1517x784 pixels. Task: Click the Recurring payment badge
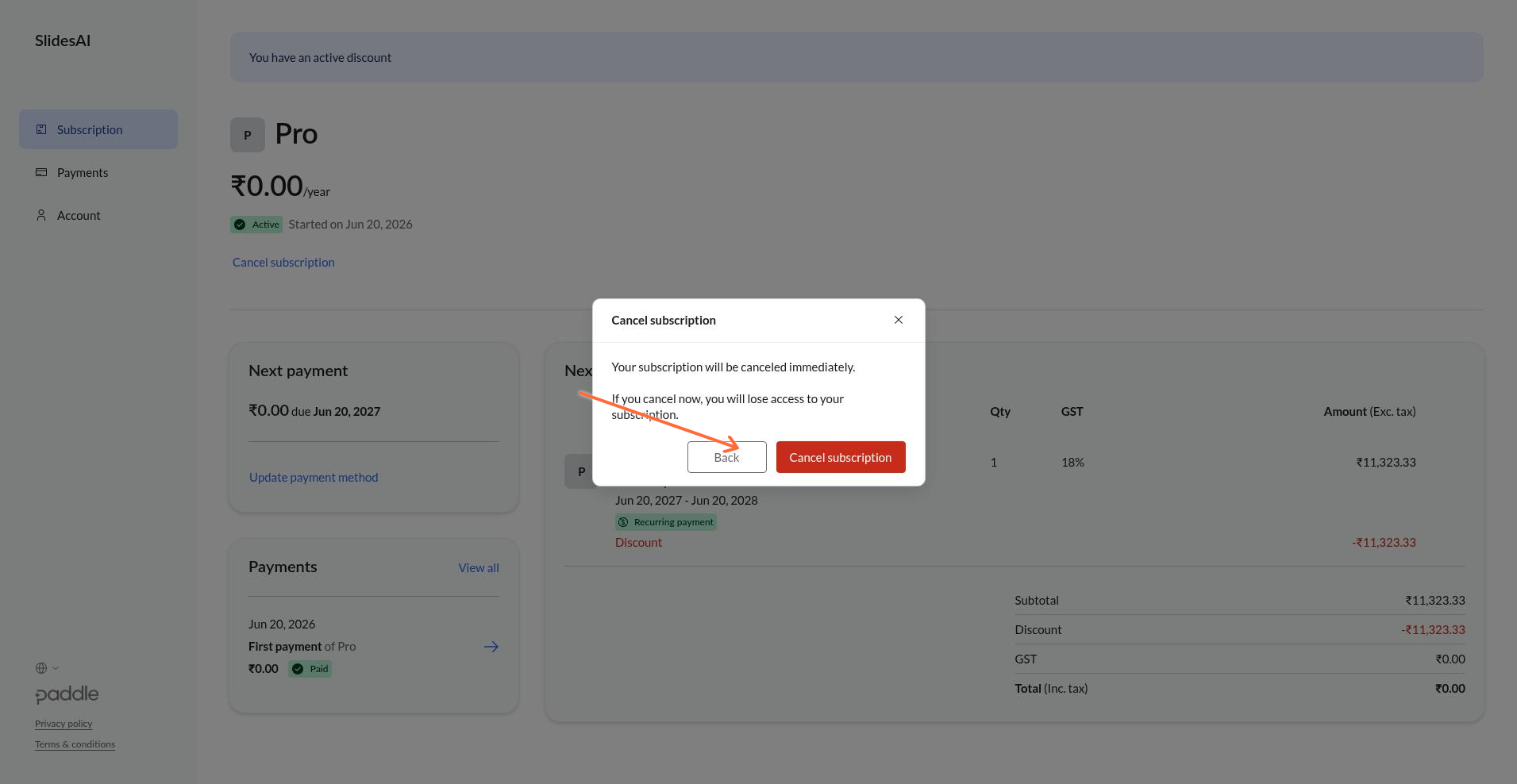point(666,522)
